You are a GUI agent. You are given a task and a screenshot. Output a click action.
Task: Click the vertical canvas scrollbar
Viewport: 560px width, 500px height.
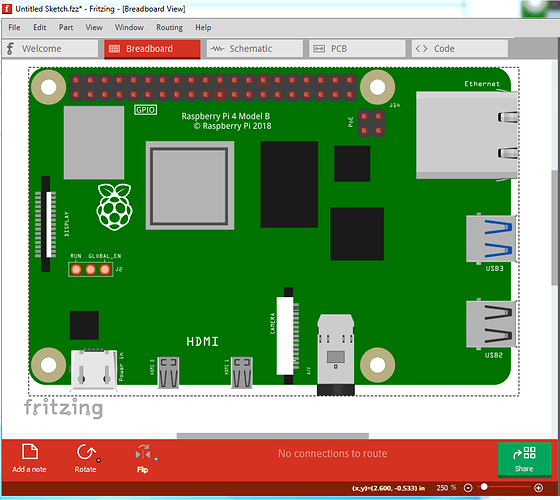(555, 228)
